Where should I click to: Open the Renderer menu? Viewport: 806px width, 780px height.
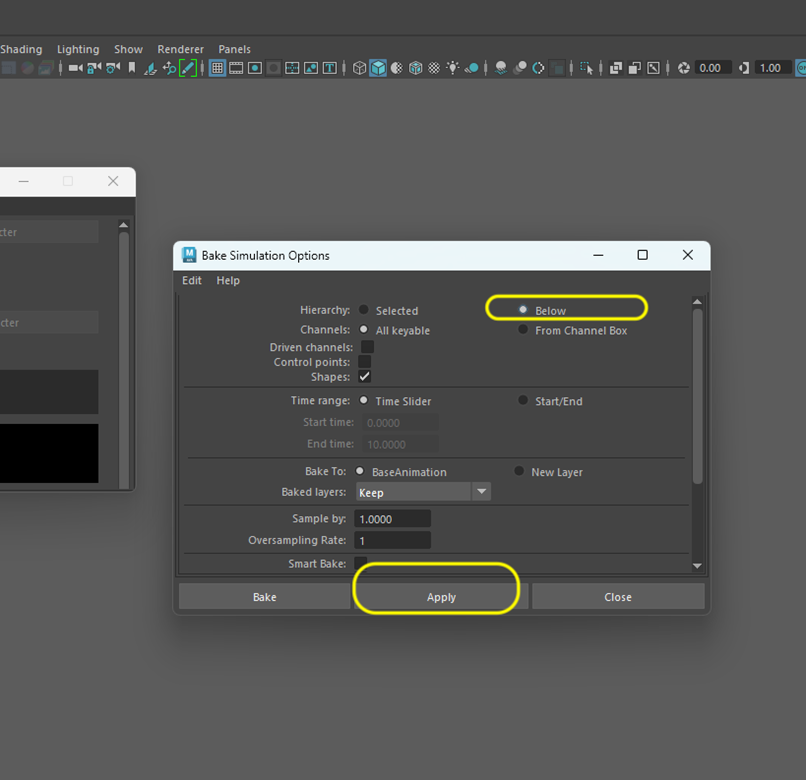tap(180, 49)
